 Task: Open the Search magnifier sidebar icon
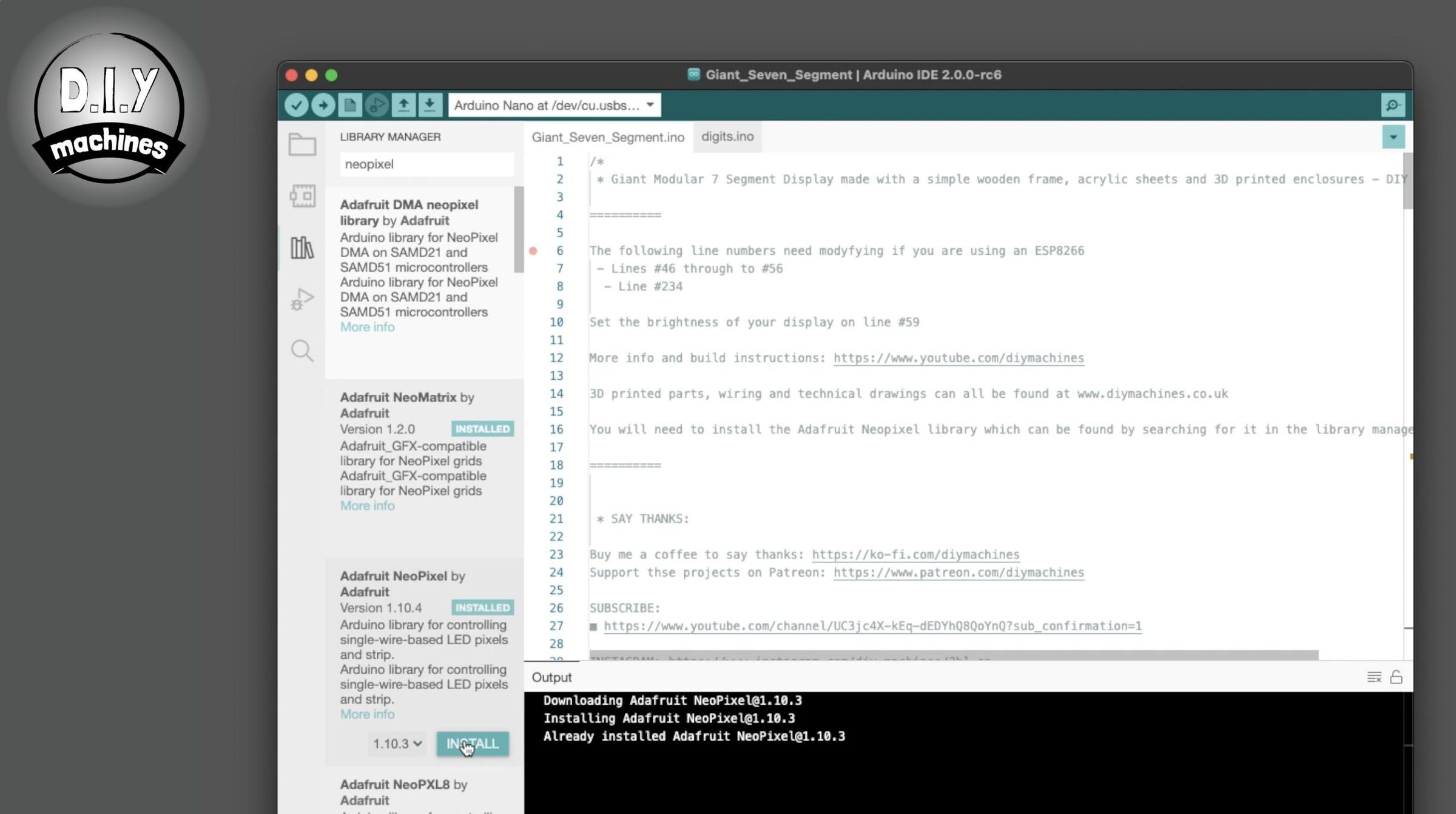click(x=302, y=351)
